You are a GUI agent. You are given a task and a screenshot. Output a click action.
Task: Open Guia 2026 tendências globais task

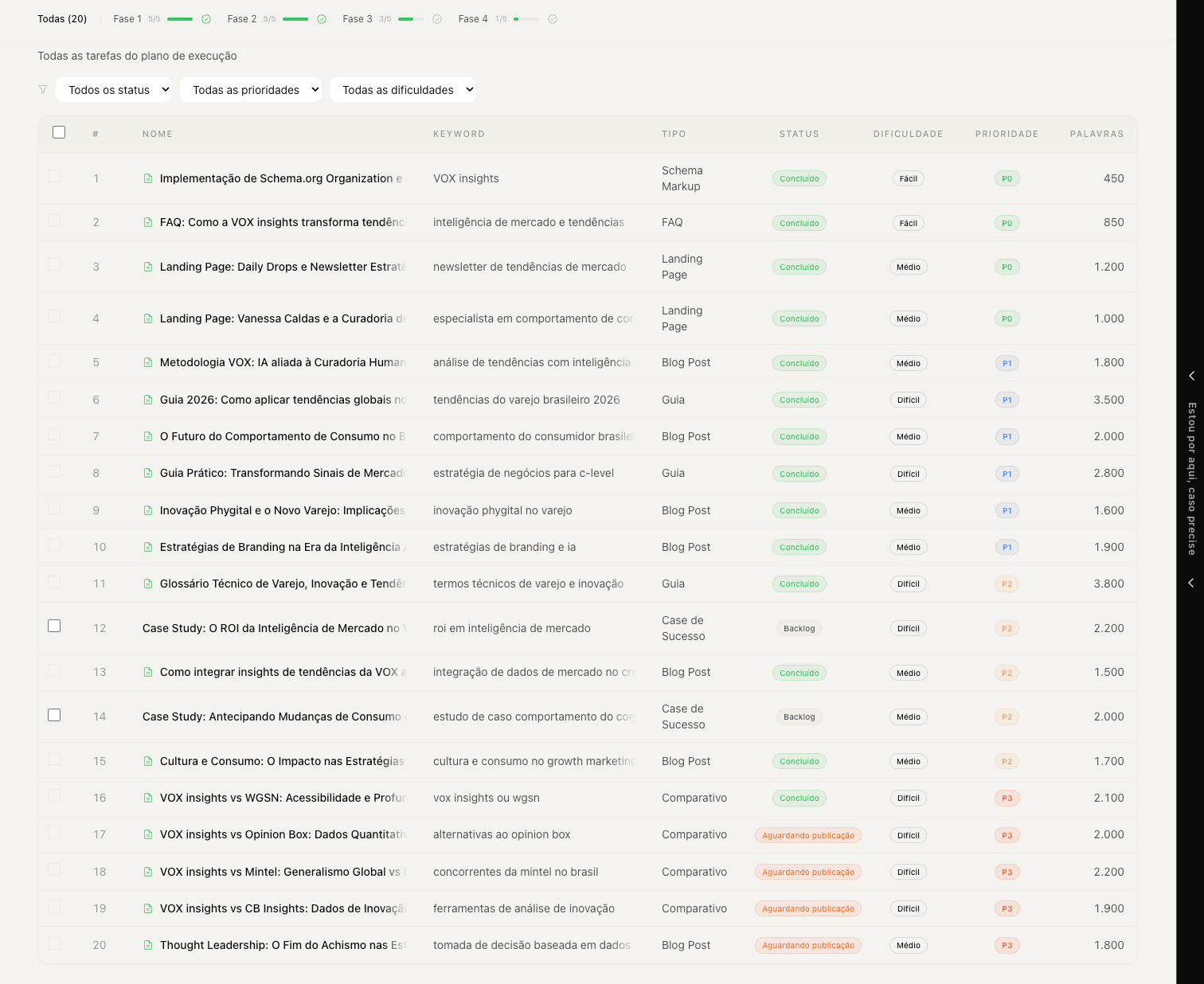[283, 400]
